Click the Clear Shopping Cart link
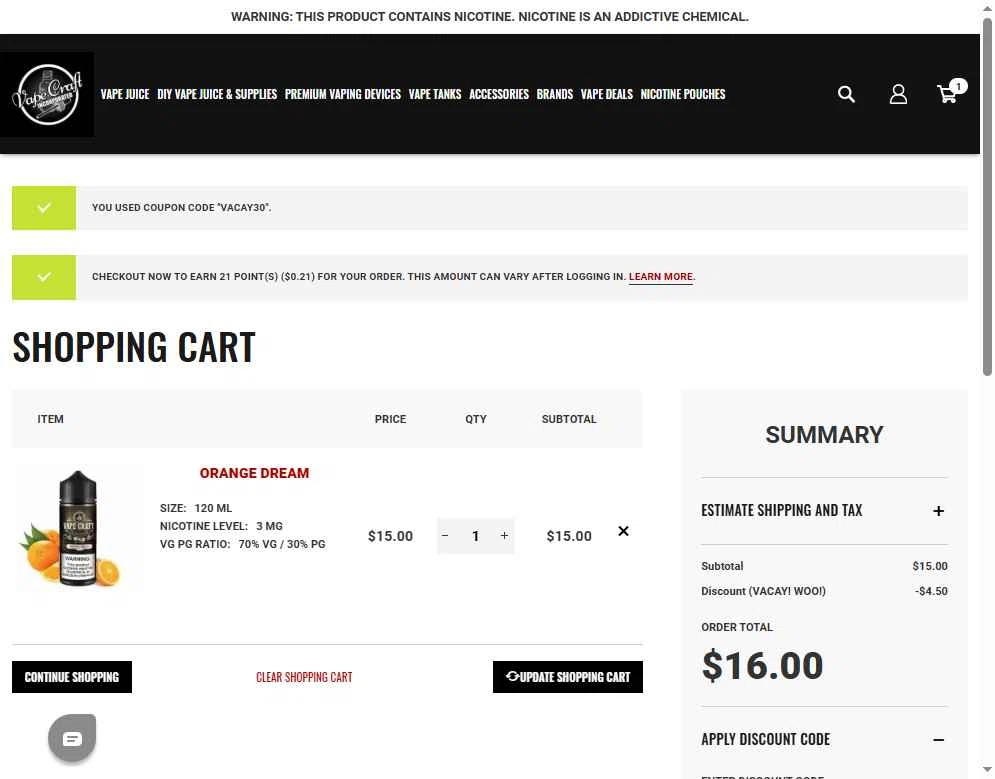The width and height of the screenshot is (995, 779). click(x=304, y=678)
